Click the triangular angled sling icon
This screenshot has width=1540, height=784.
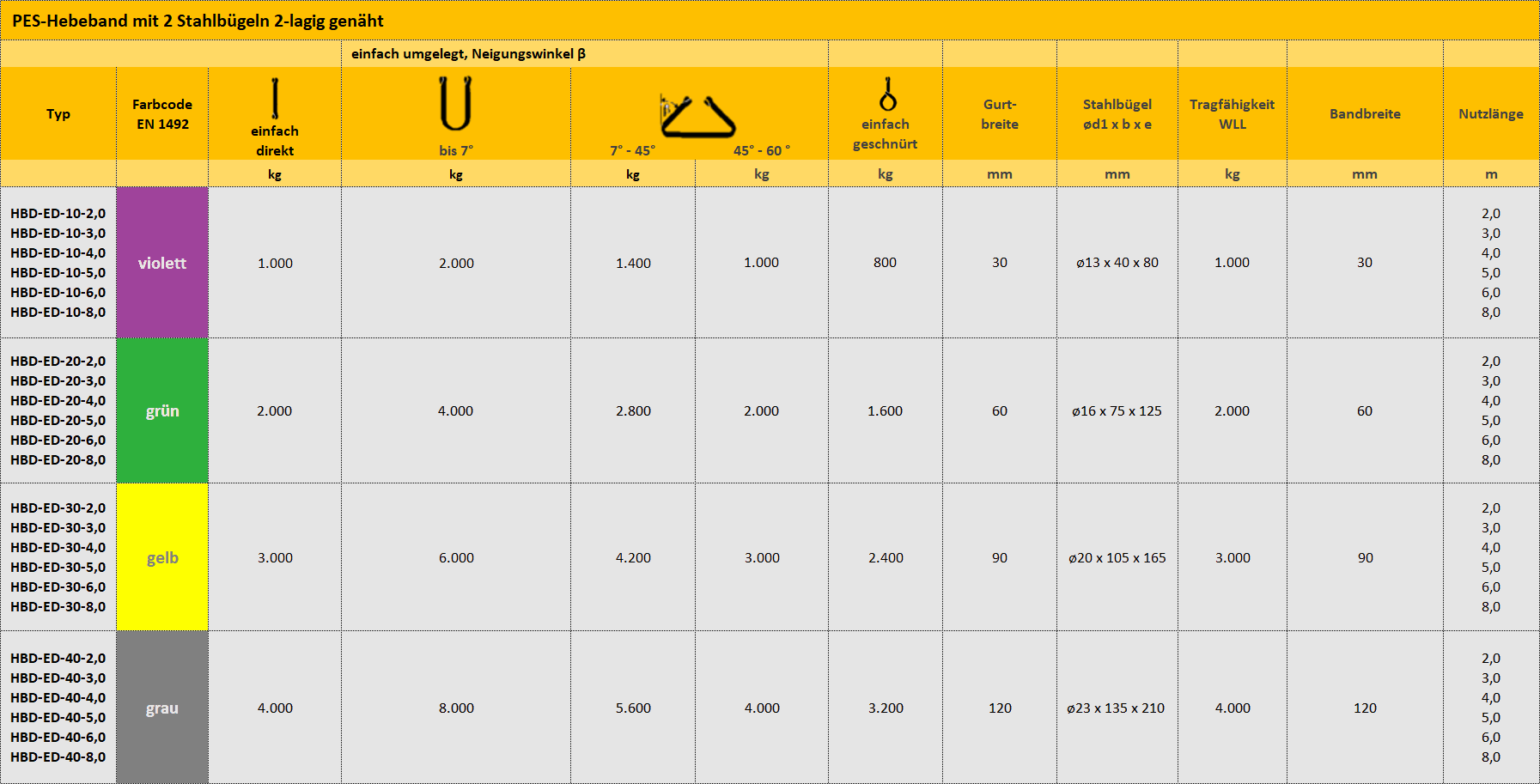[x=697, y=117]
